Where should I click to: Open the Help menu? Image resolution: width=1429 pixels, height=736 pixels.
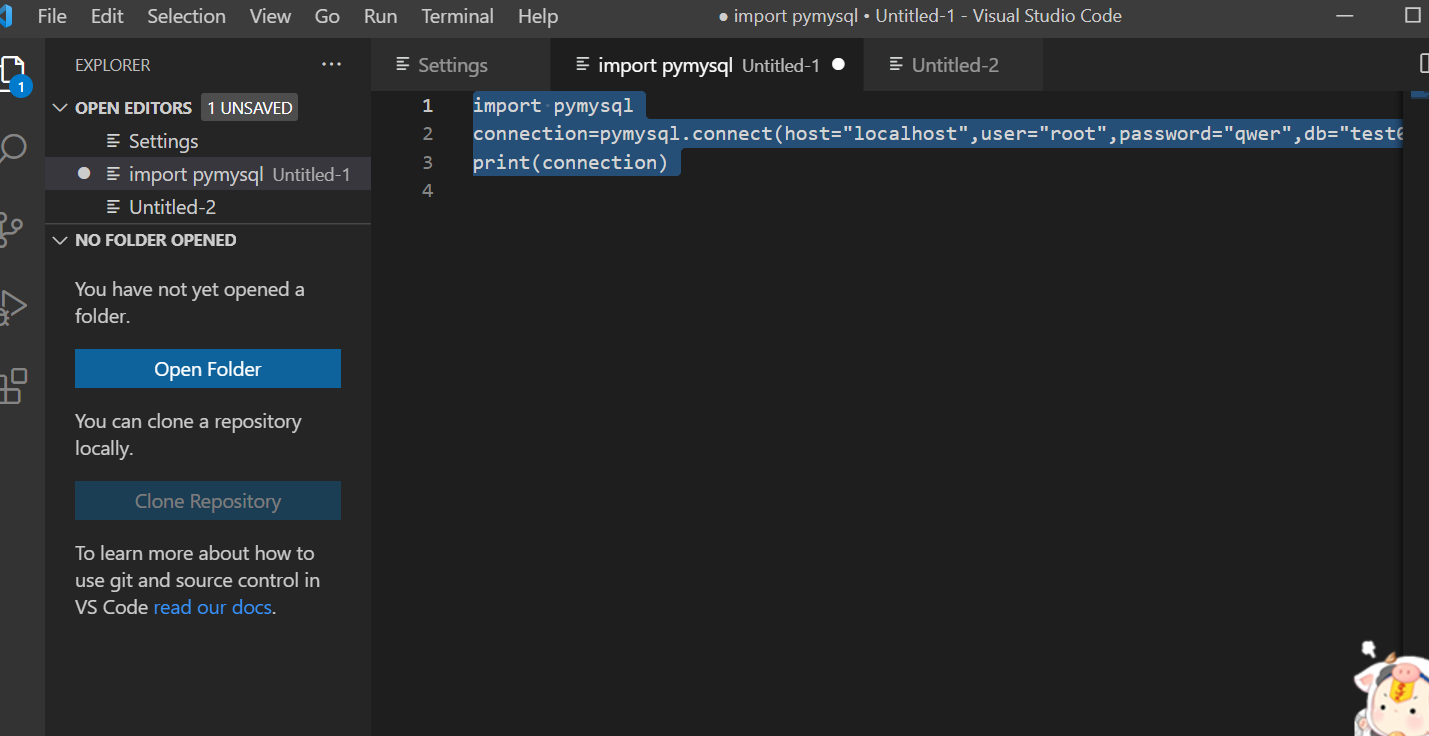pos(538,16)
